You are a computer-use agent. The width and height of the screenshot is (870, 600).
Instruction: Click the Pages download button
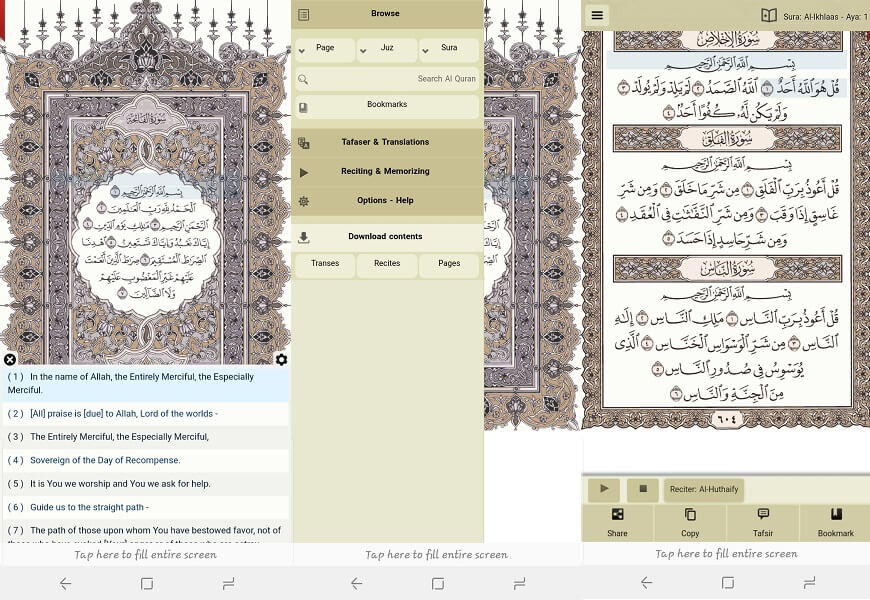point(449,265)
